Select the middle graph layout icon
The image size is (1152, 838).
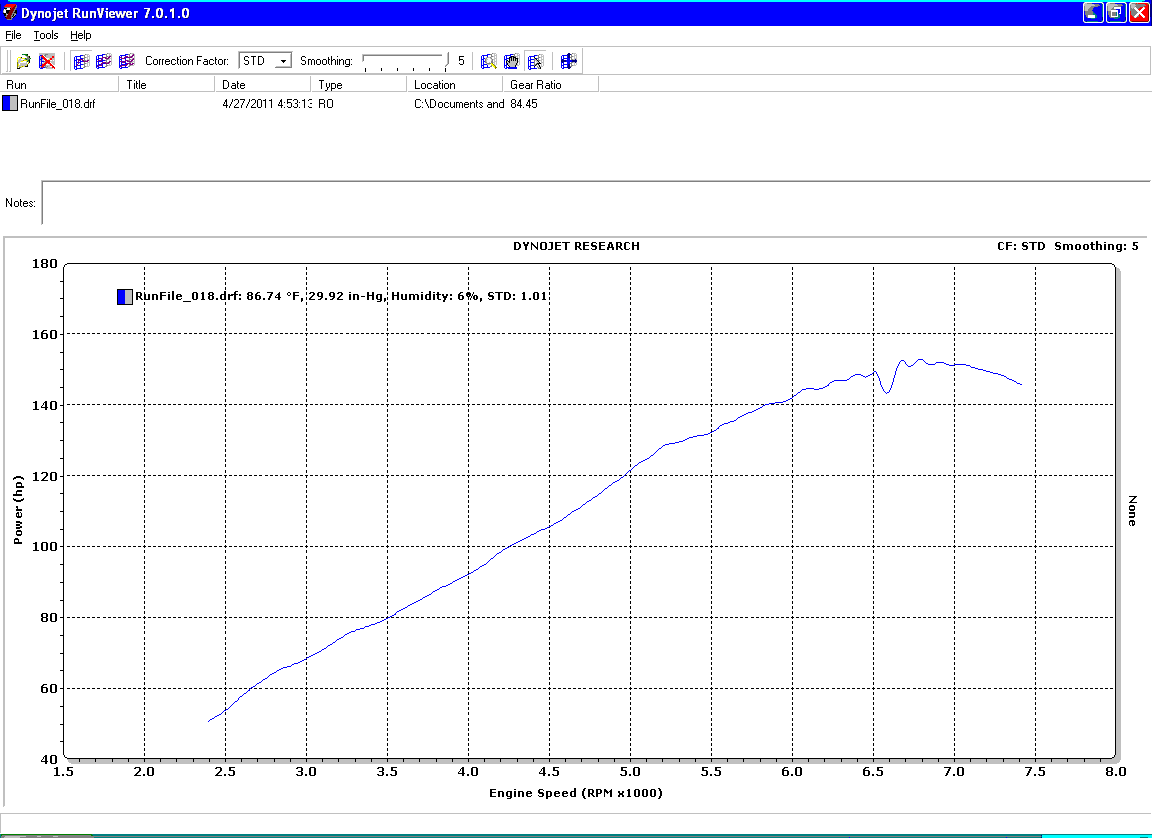(x=104, y=61)
